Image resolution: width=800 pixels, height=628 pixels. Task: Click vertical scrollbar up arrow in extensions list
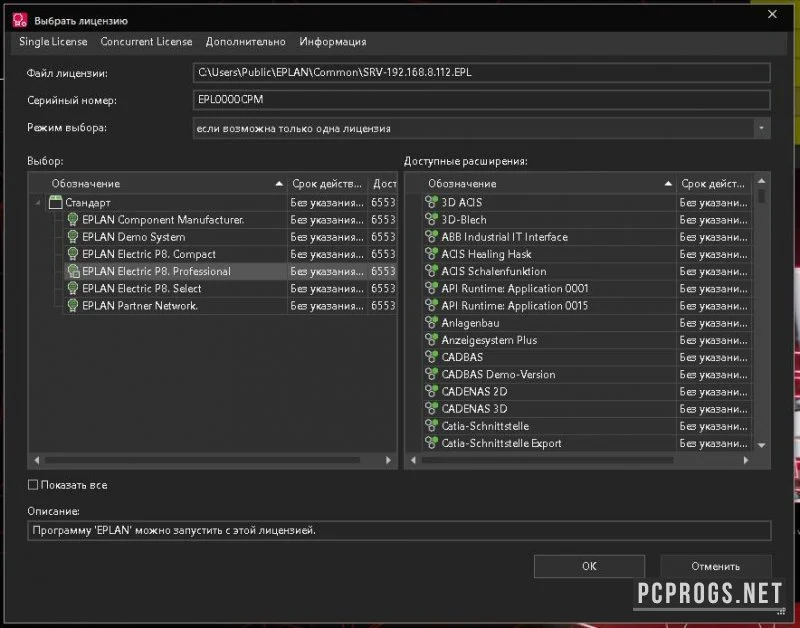(762, 181)
